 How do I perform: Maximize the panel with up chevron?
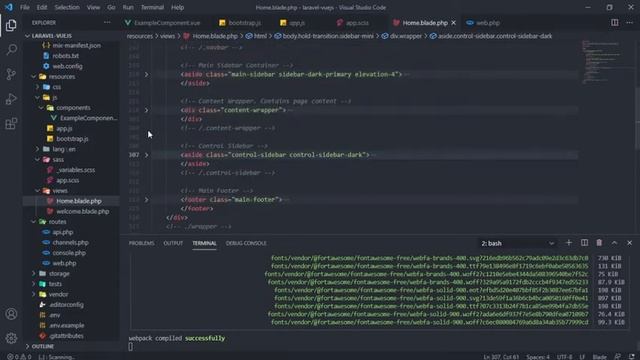tap(614, 243)
